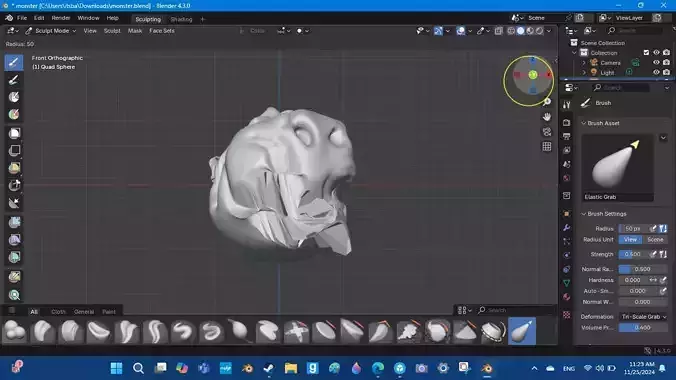
Task: Switch to the Paint brush category tab
Action: (x=109, y=311)
